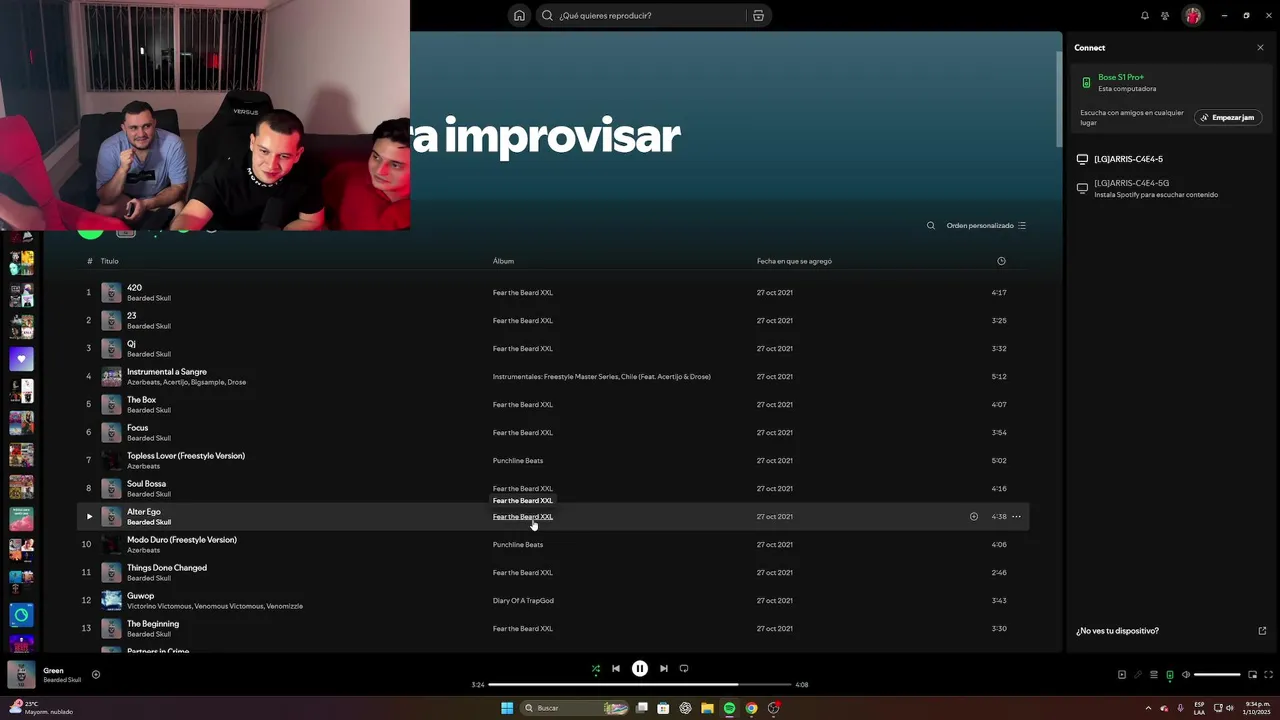Click the search-in-playlist magnifier icon
Viewport: 1280px width, 720px height.
tap(931, 225)
